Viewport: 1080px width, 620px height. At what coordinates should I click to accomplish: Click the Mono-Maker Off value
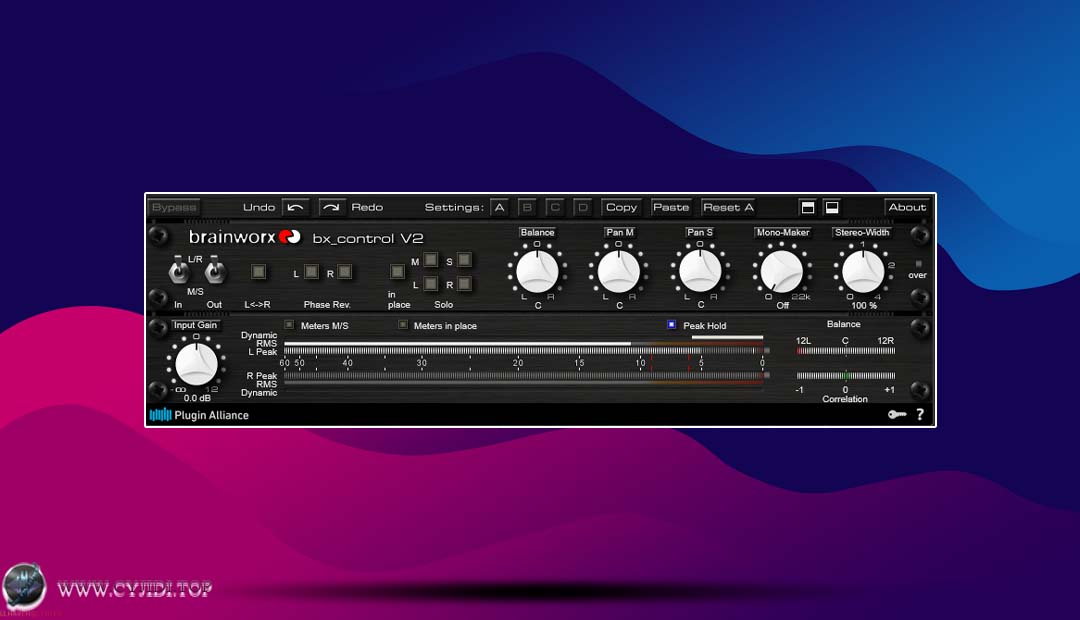point(782,305)
